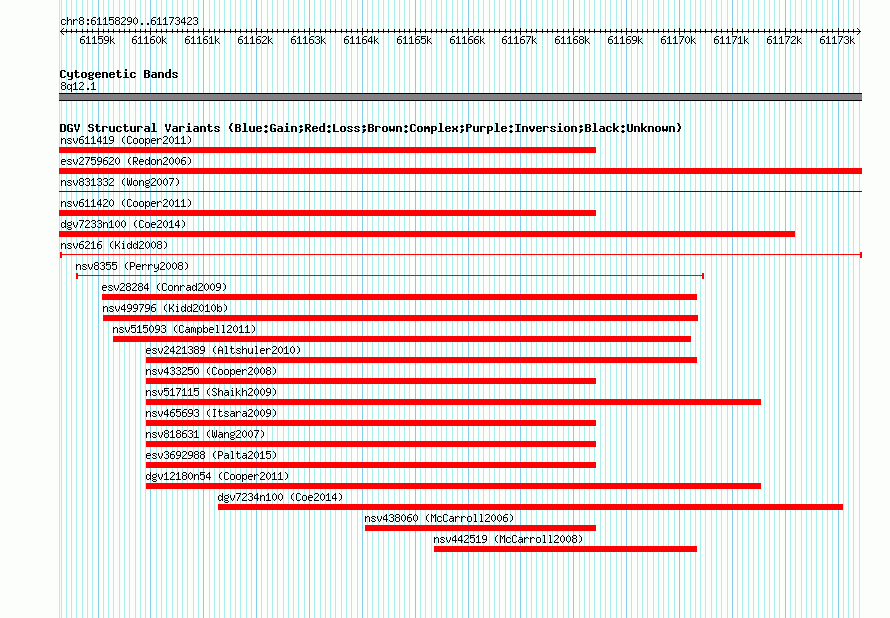
Task: Click the red bar under nsv611419
Action: [x=328, y=150]
